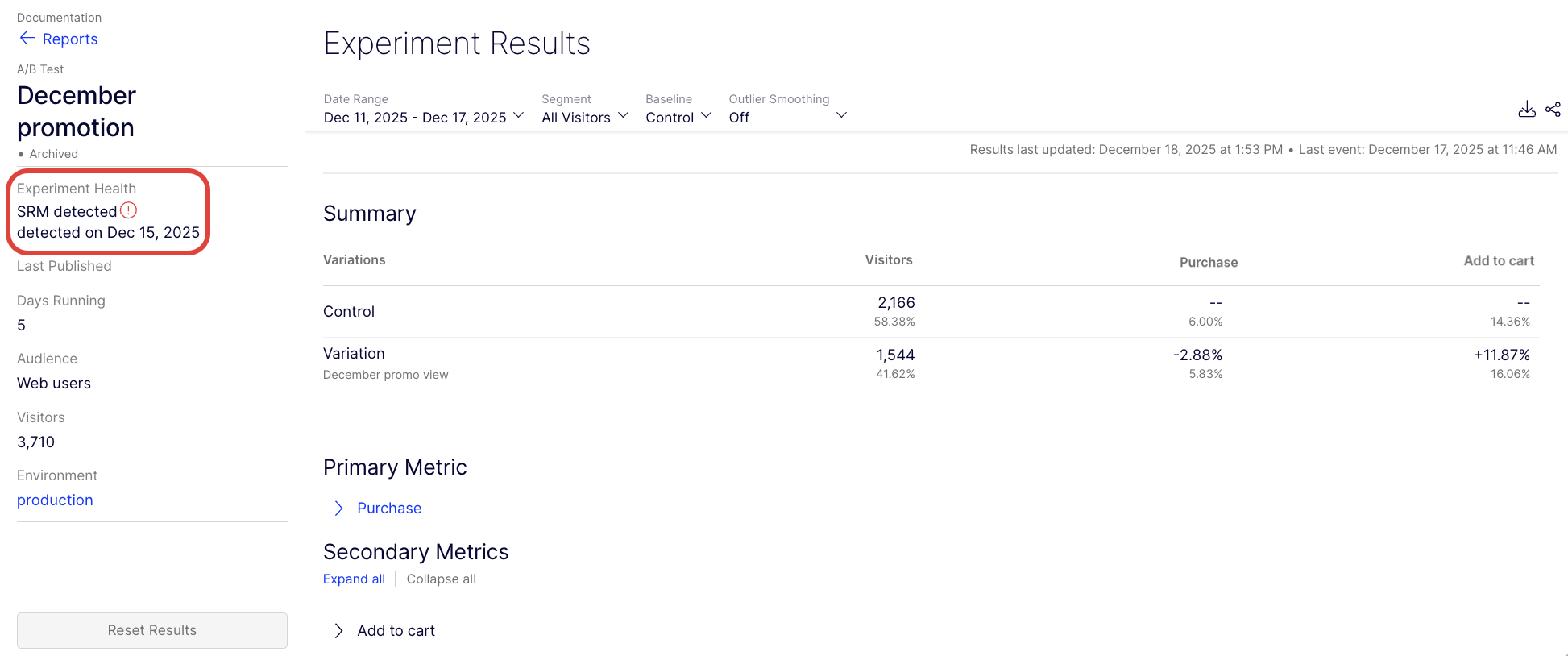Click the Add to cart column header

click(1498, 261)
